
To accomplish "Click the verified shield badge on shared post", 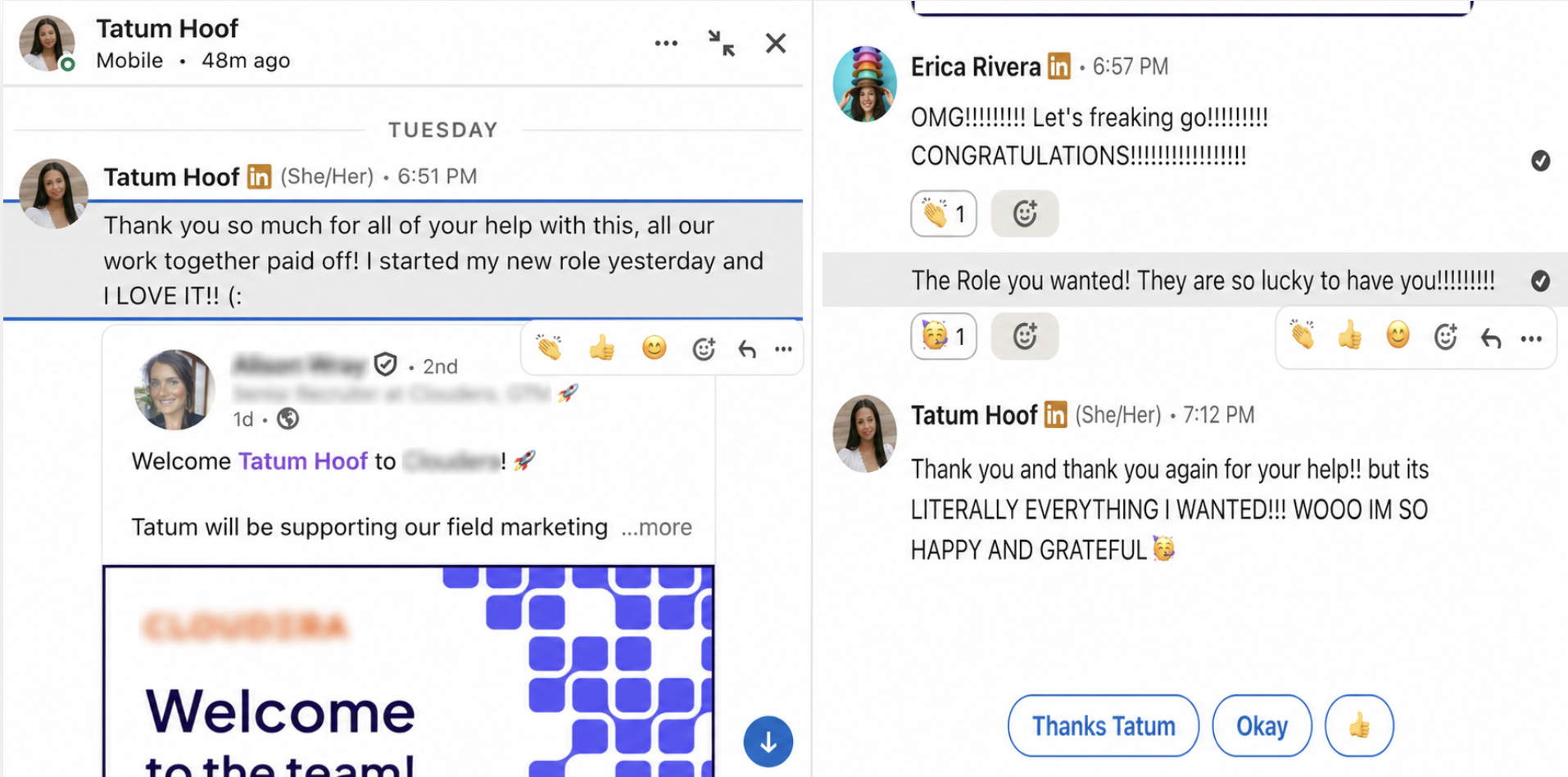I will (x=386, y=364).
